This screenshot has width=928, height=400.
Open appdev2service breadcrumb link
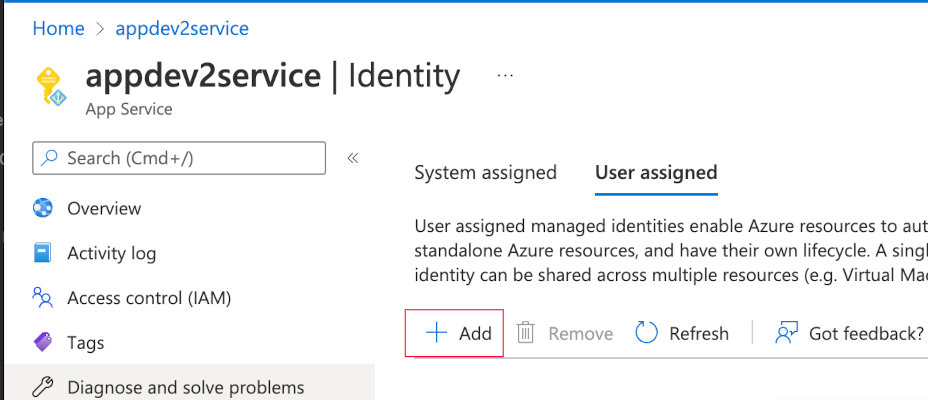(182, 28)
